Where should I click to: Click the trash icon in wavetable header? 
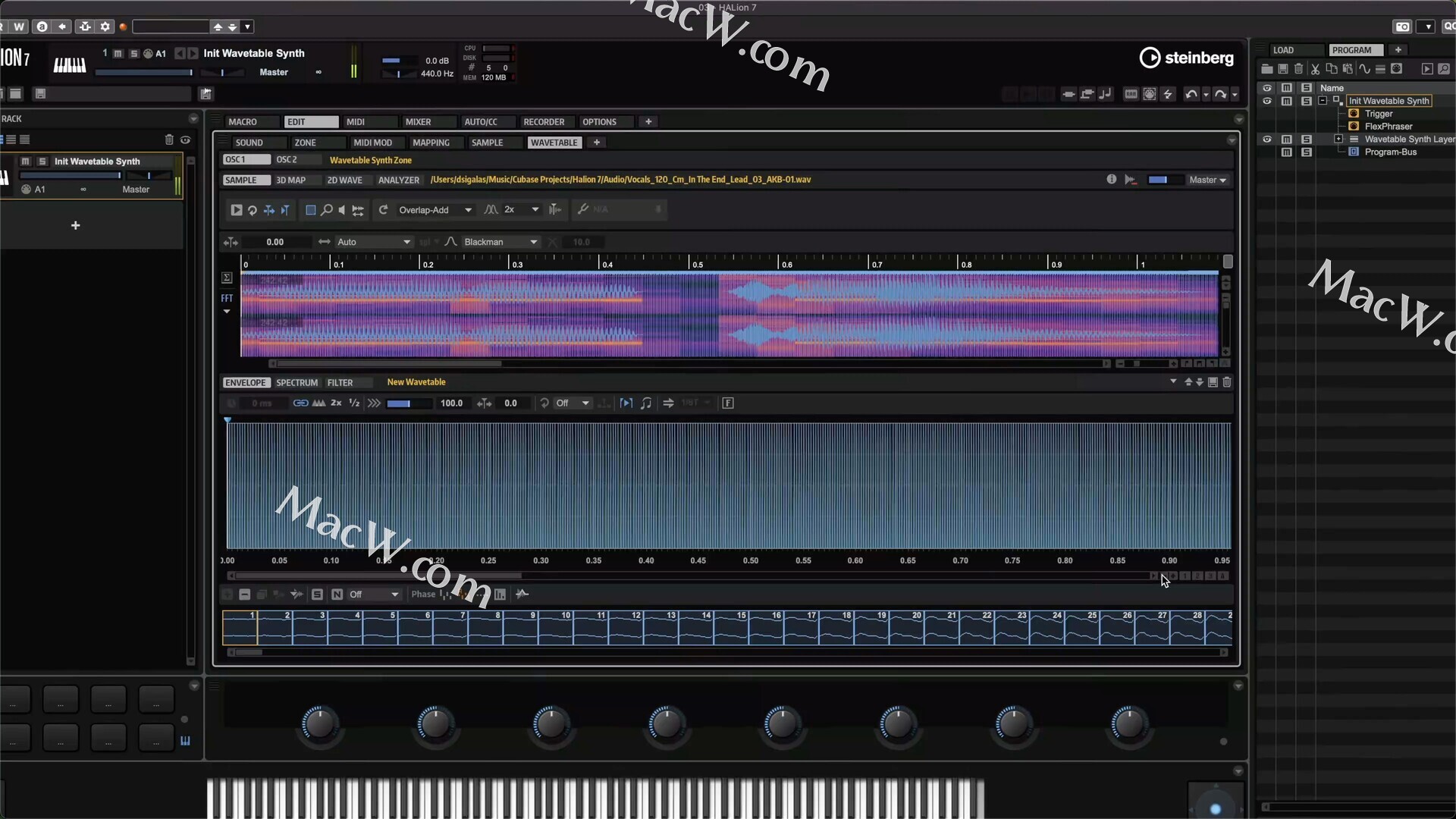[1227, 382]
